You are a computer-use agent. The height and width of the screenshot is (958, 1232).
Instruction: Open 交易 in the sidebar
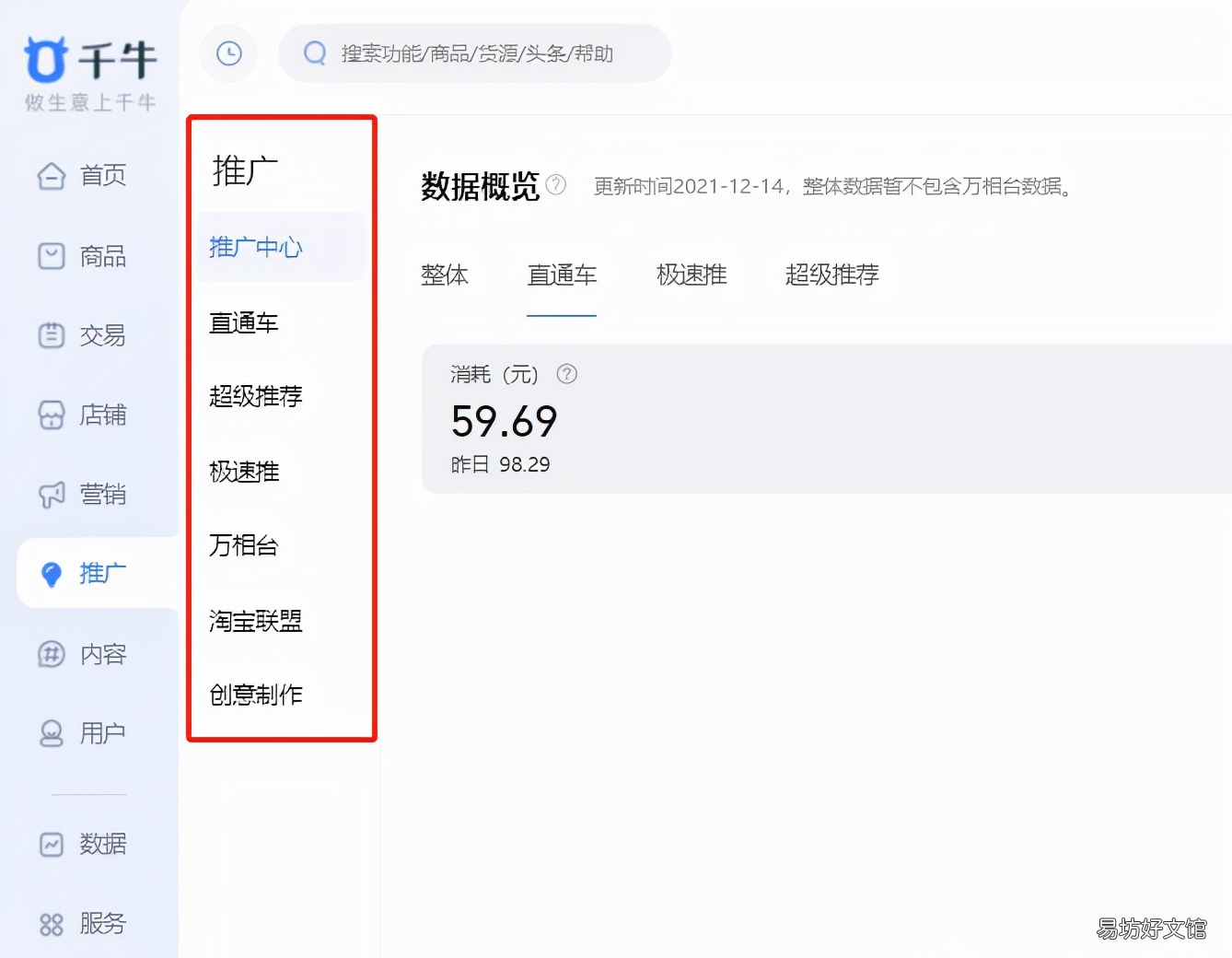[x=102, y=335]
